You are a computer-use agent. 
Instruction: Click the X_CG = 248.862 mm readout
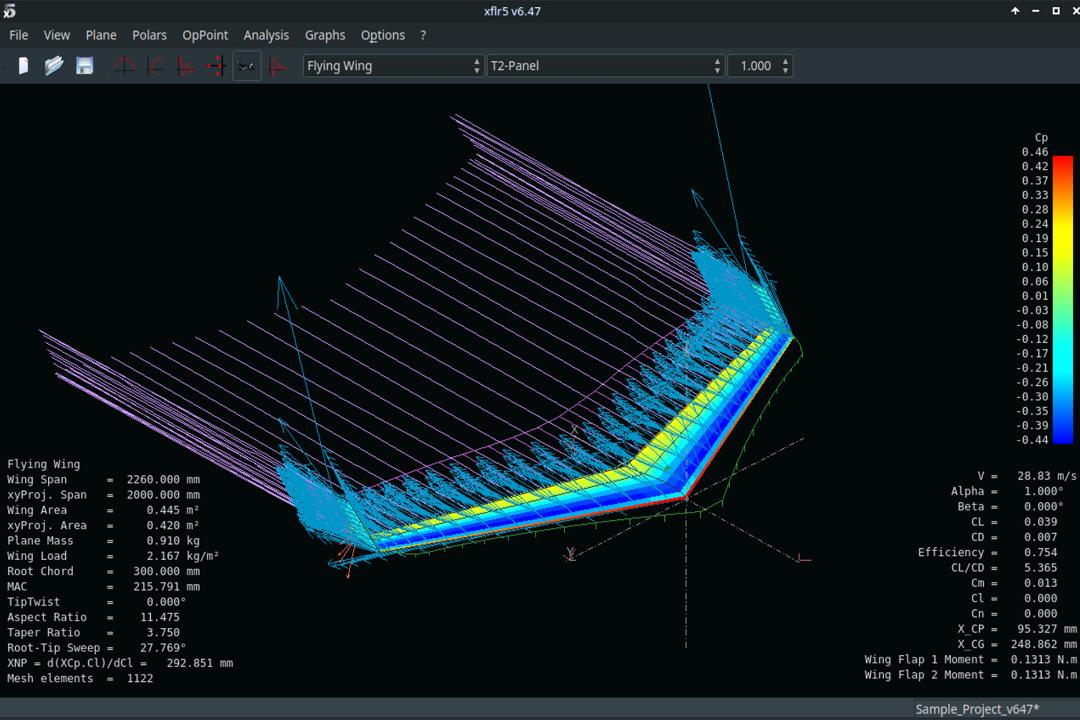1017,644
